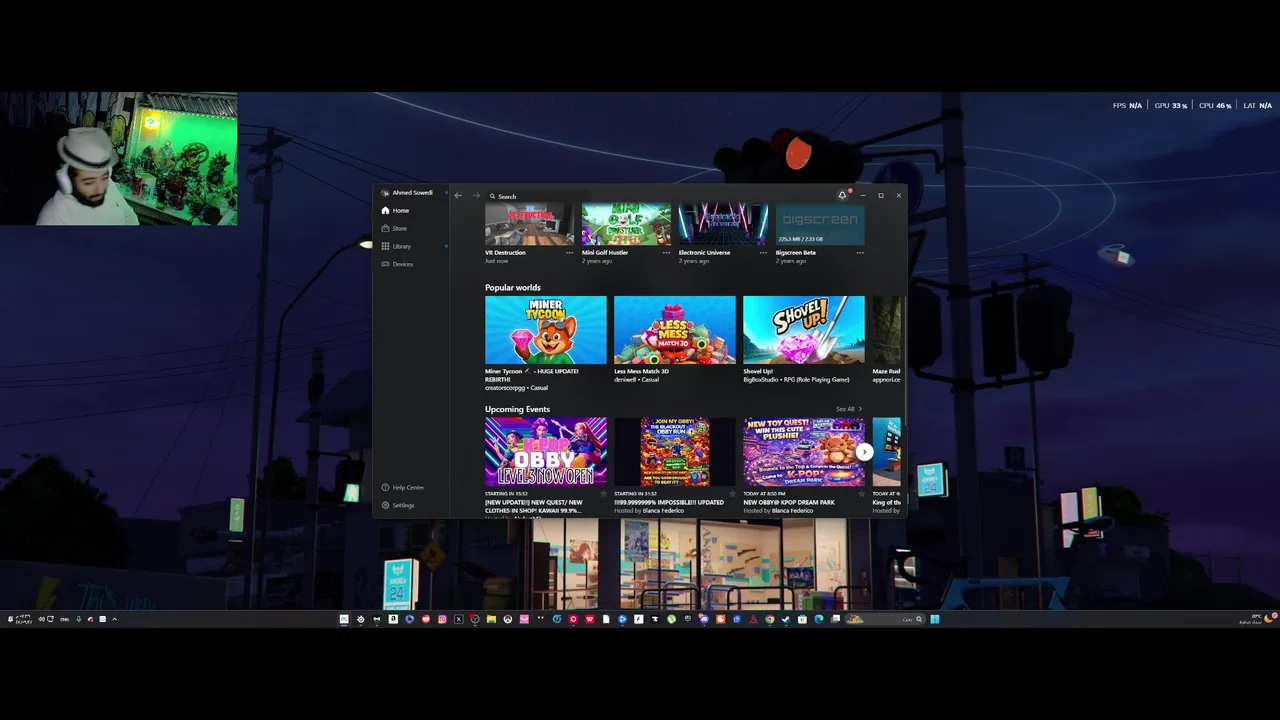Image resolution: width=1280 pixels, height=720 pixels.
Task: Click the Upcoming Events heading
Action: (517, 409)
